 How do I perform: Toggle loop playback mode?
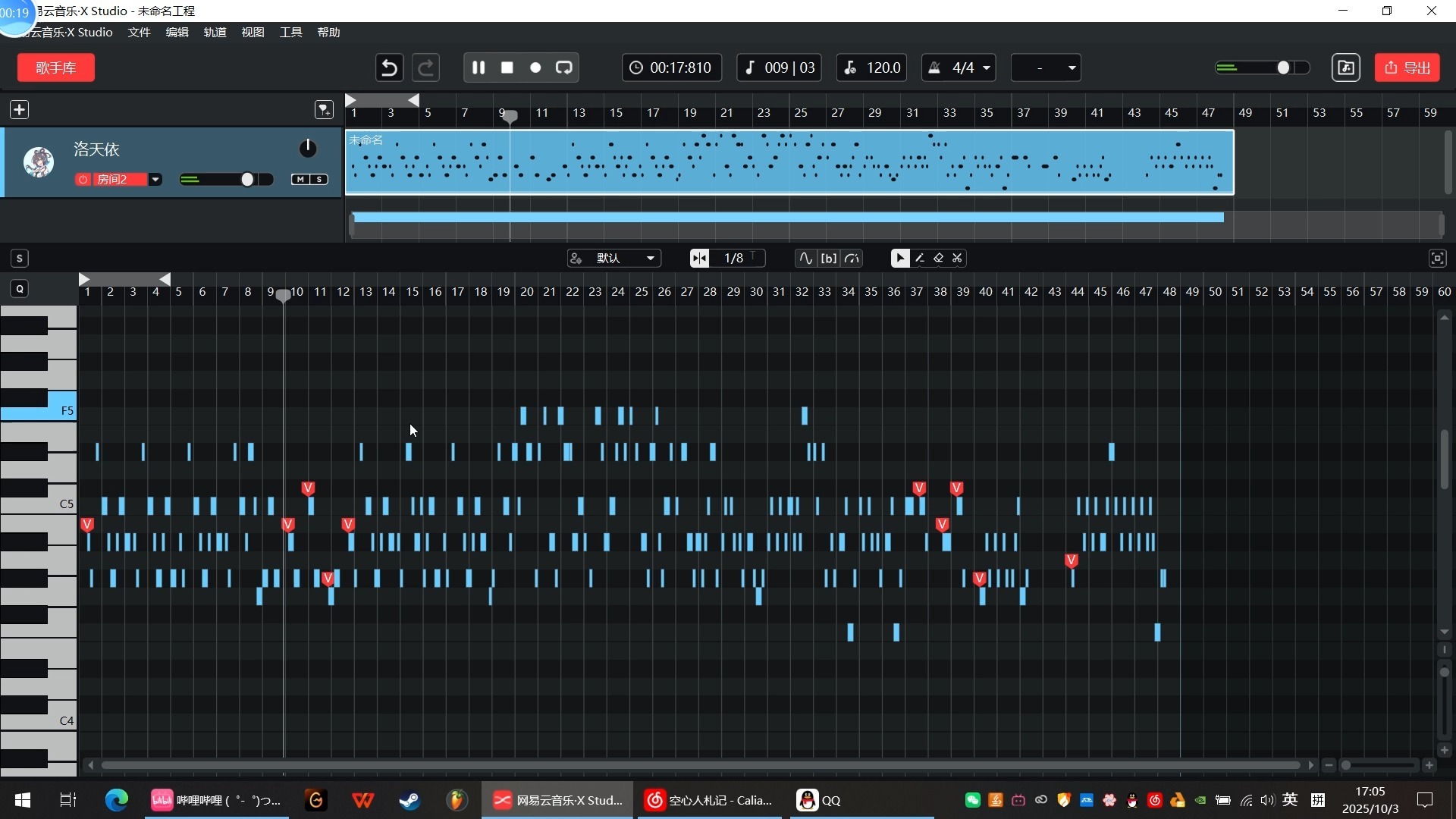tap(564, 67)
